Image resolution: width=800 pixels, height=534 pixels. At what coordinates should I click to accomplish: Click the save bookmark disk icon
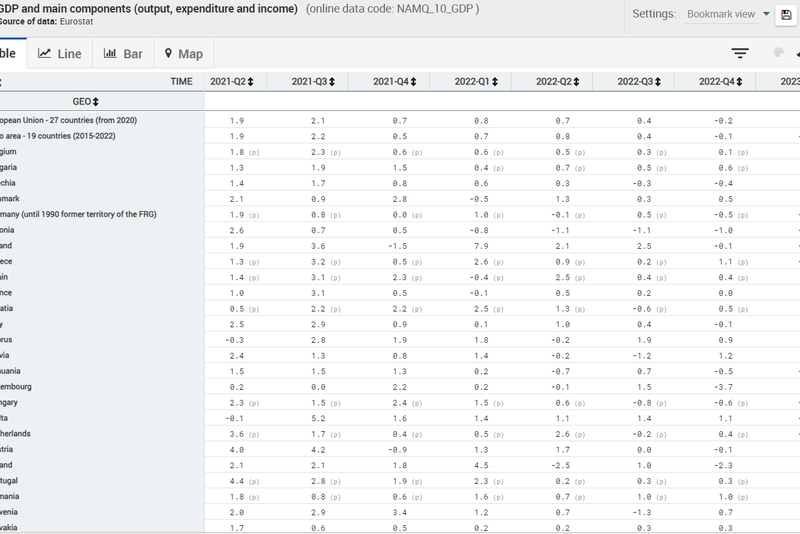[x=786, y=15]
